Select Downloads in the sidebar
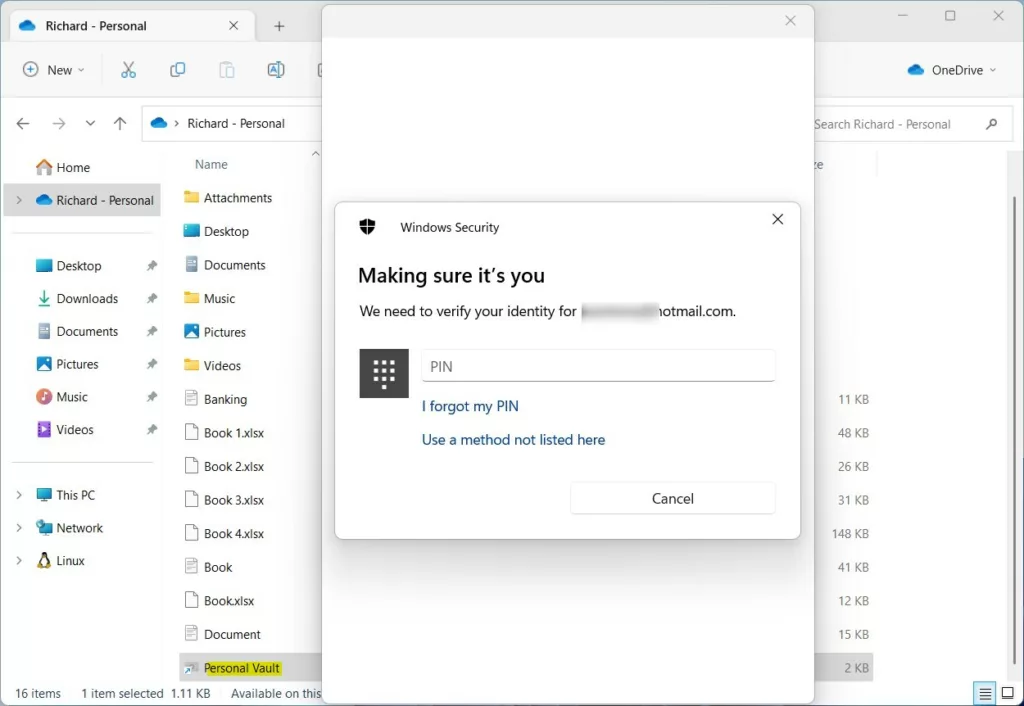The width and height of the screenshot is (1024, 706). pyautogui.click(x=87, y=298)
